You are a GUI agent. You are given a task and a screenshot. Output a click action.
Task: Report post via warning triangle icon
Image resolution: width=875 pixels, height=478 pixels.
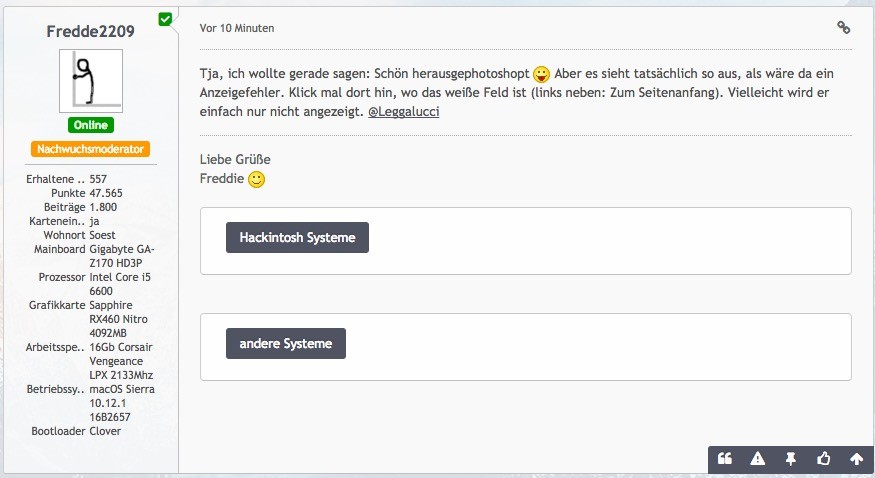[757, 459]
